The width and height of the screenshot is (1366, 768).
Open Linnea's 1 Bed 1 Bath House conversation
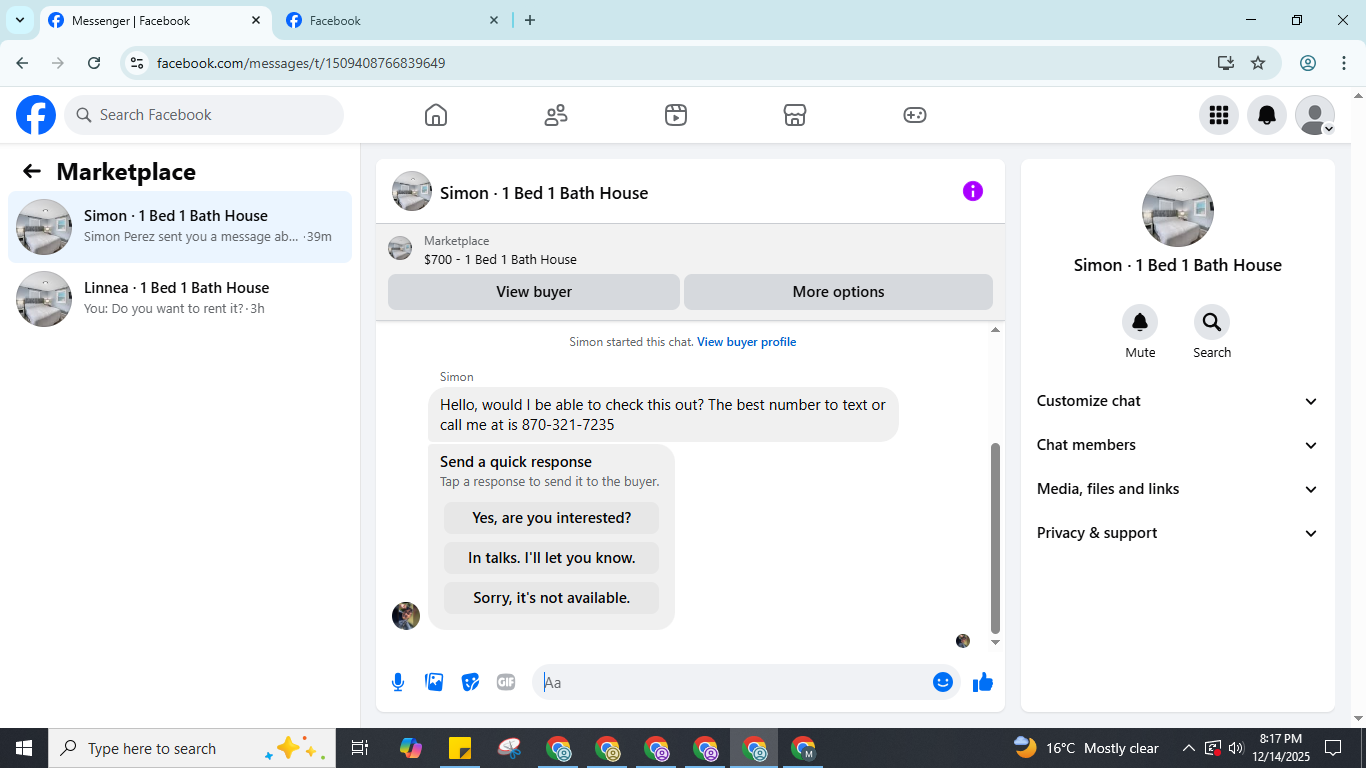180,299
